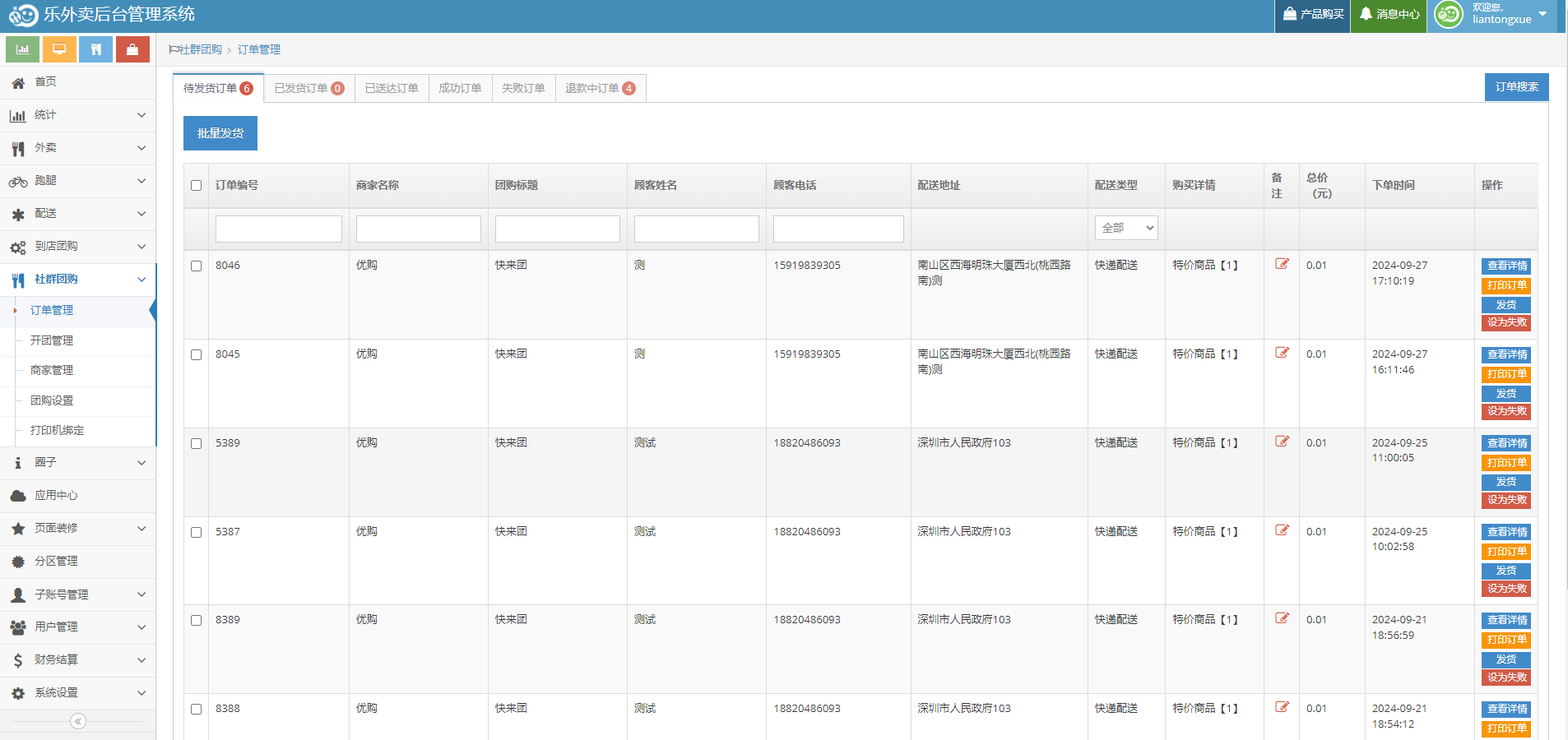The width and height of the screenshot is (1568, 740).
Task: Focus the 订单编号 filter input
Action: tap(279, 229)
